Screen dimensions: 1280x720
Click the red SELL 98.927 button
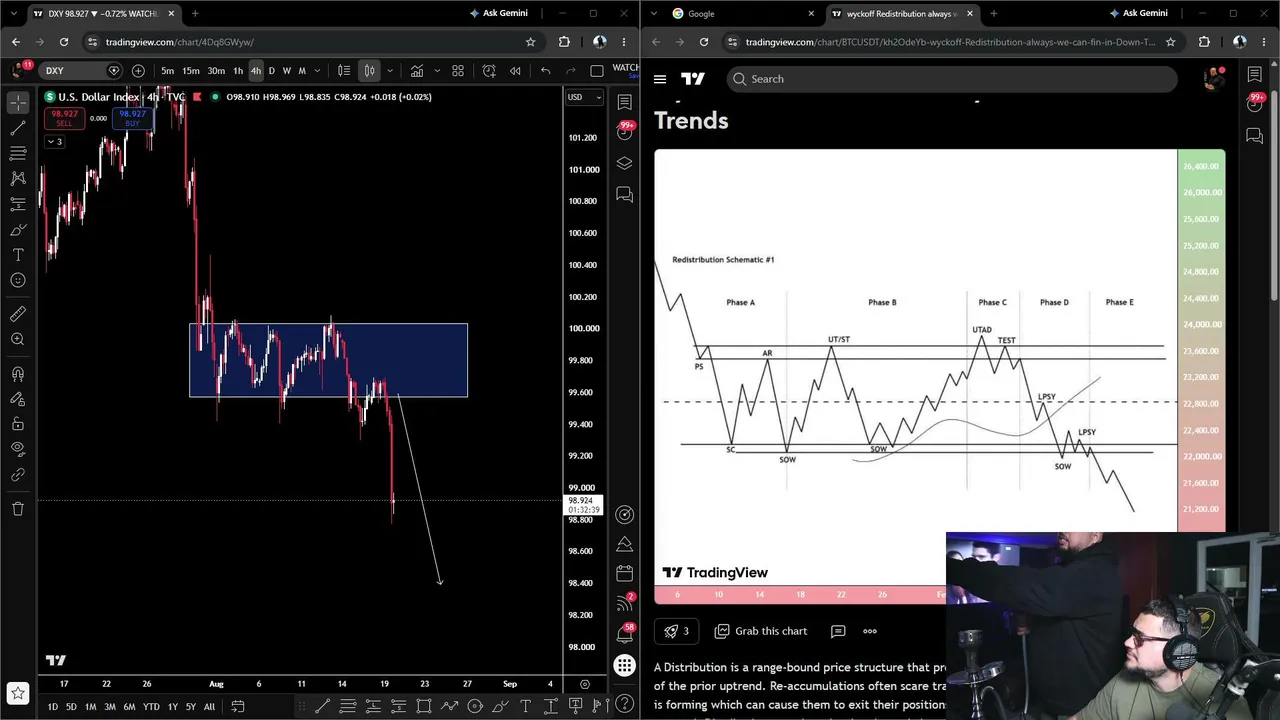coord(64,118)
